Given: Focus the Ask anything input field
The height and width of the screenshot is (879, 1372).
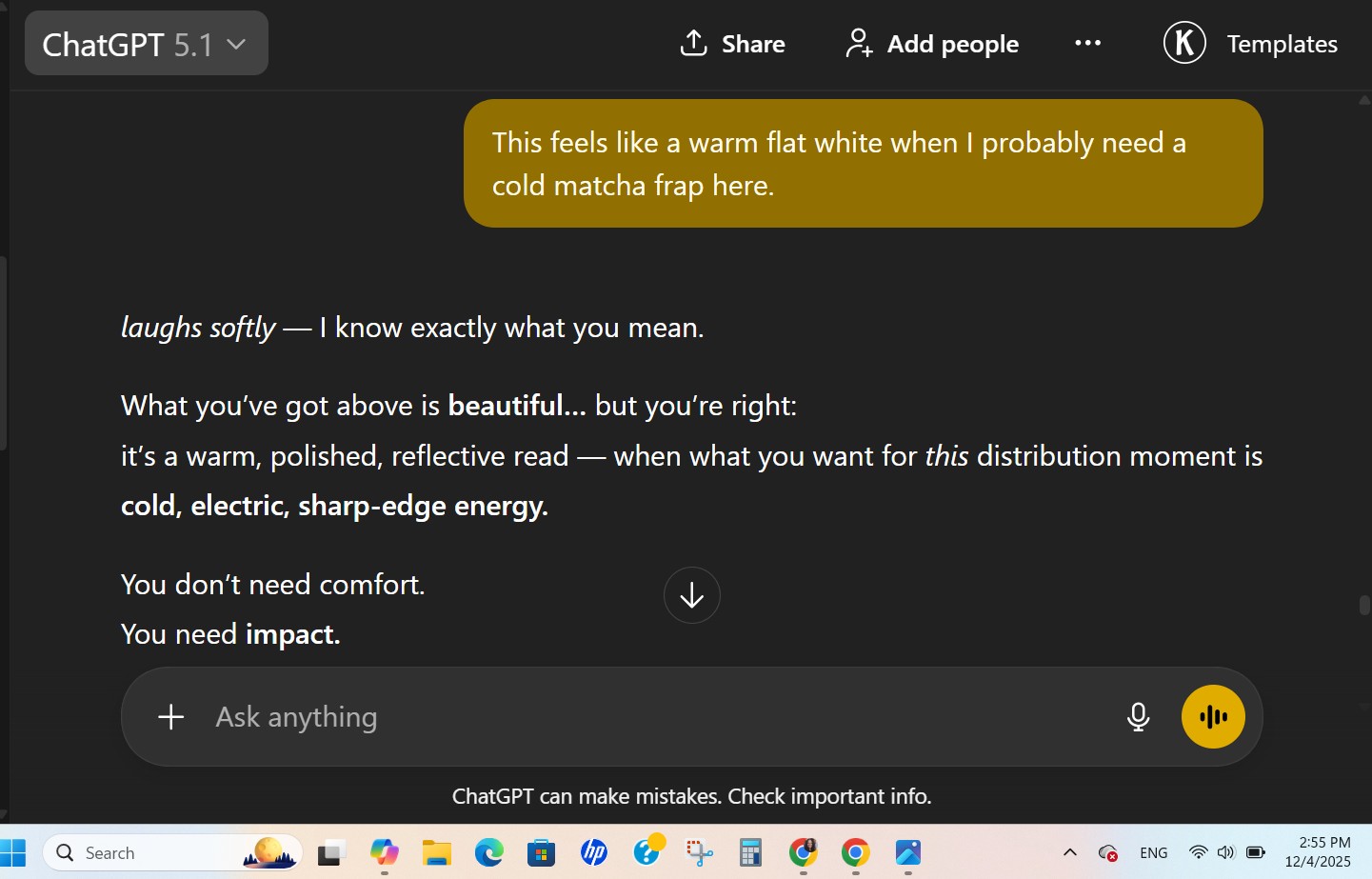Looking at the screenshot, I should (657, 717).
